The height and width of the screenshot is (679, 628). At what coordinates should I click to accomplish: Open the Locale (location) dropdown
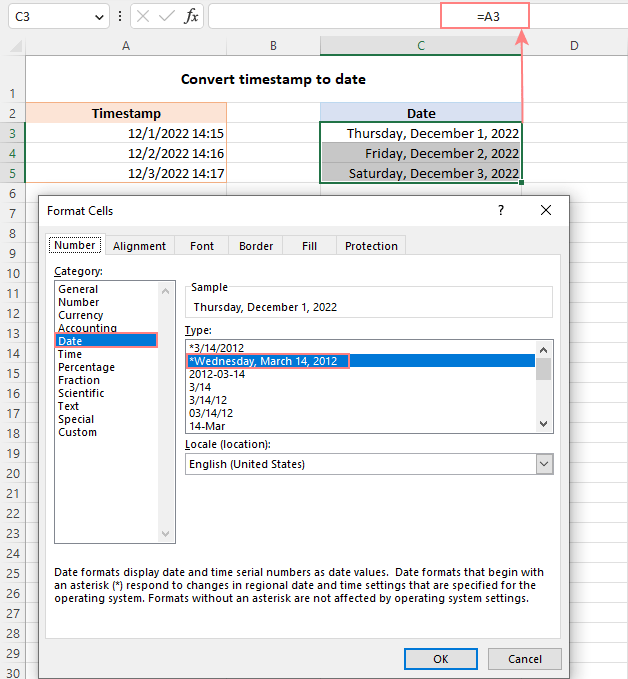point(544,464)
